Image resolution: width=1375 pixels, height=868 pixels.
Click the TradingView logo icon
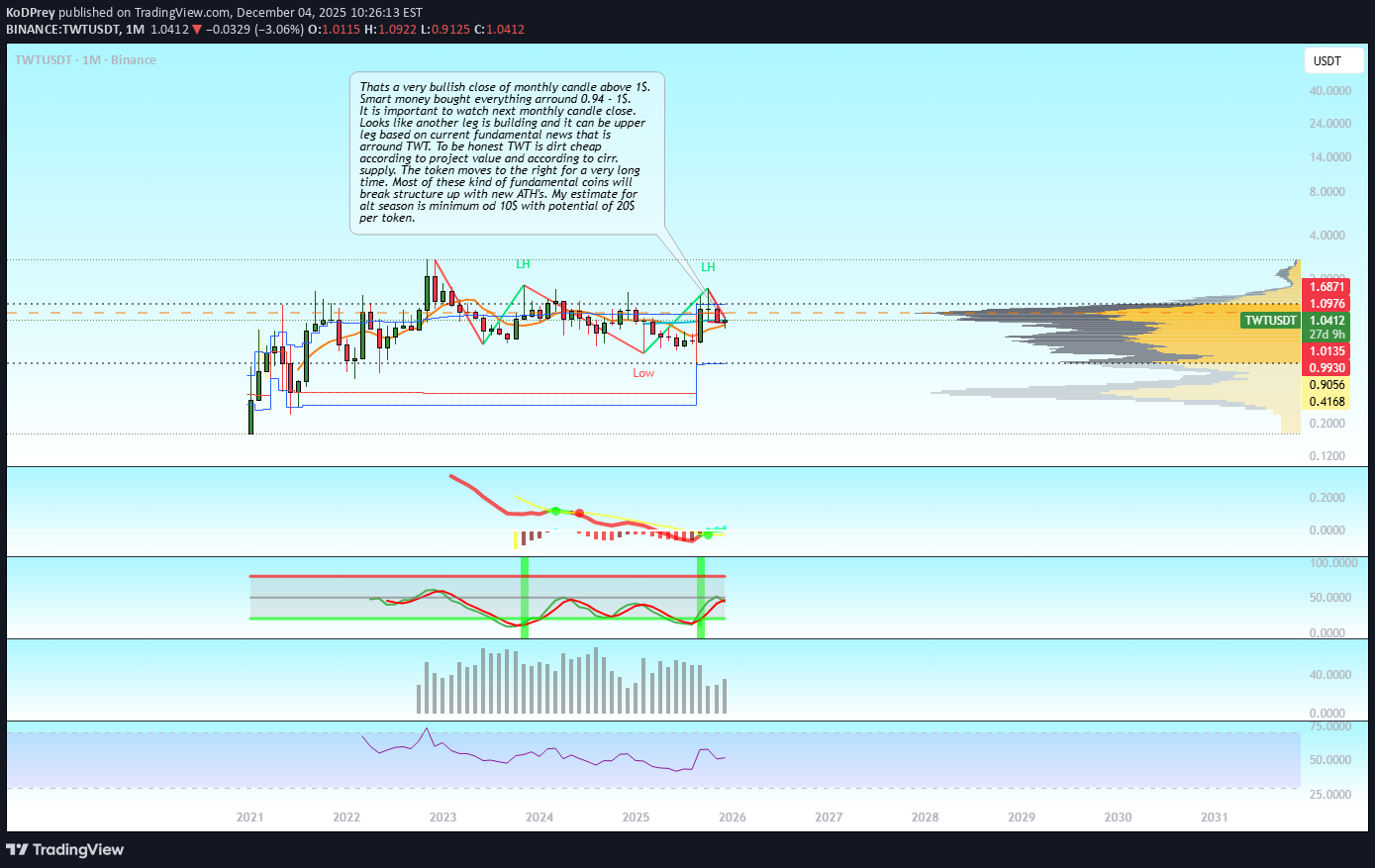coord(17,850)
